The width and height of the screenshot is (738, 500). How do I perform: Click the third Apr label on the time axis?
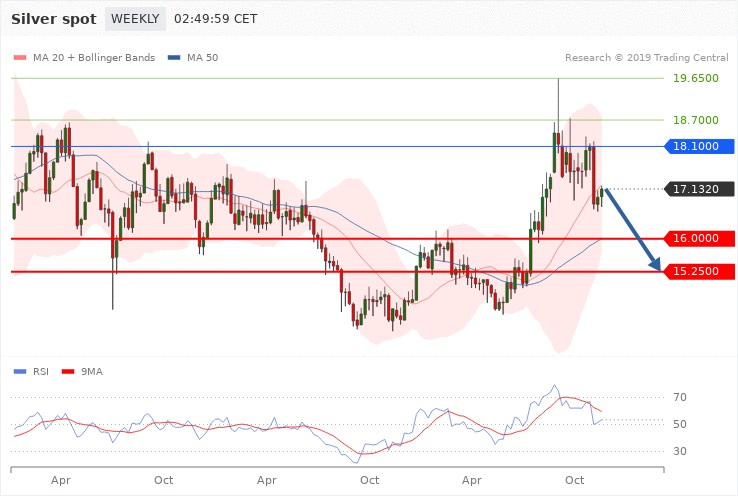pos(472,481)
